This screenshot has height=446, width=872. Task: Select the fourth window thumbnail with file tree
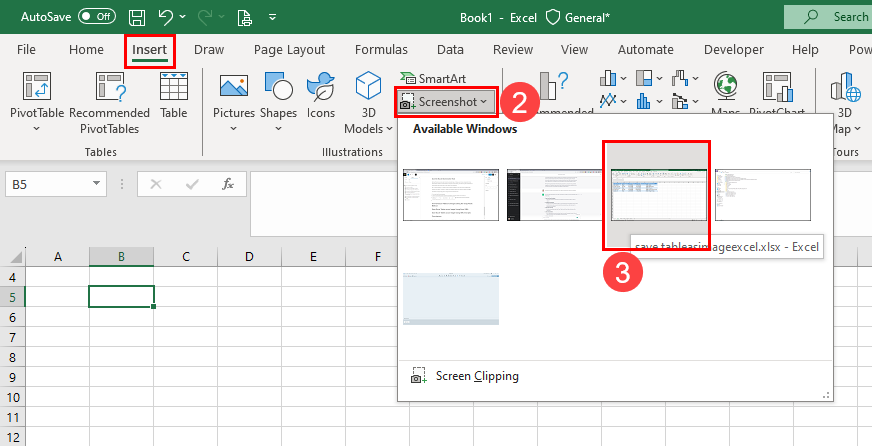click(762, 195)
